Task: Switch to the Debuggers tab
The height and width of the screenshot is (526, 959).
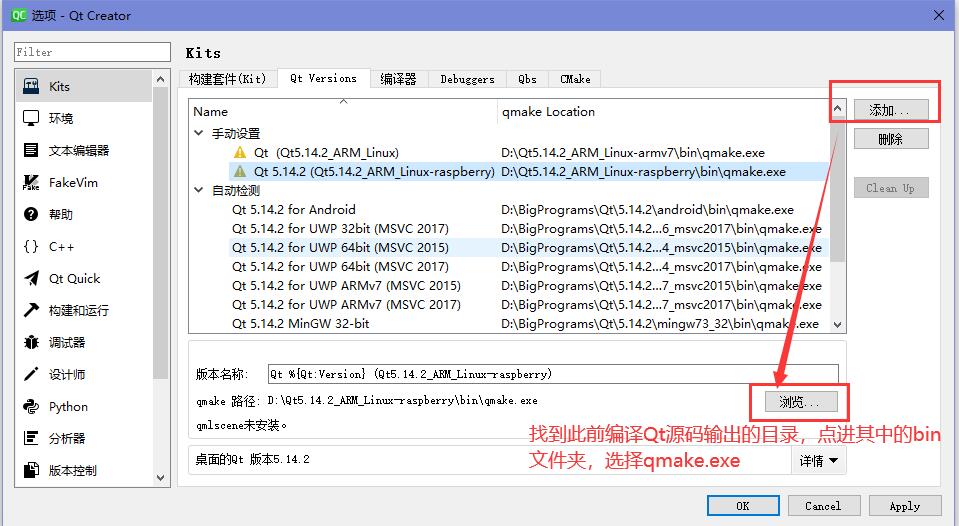Action: [x=467, y=79]
